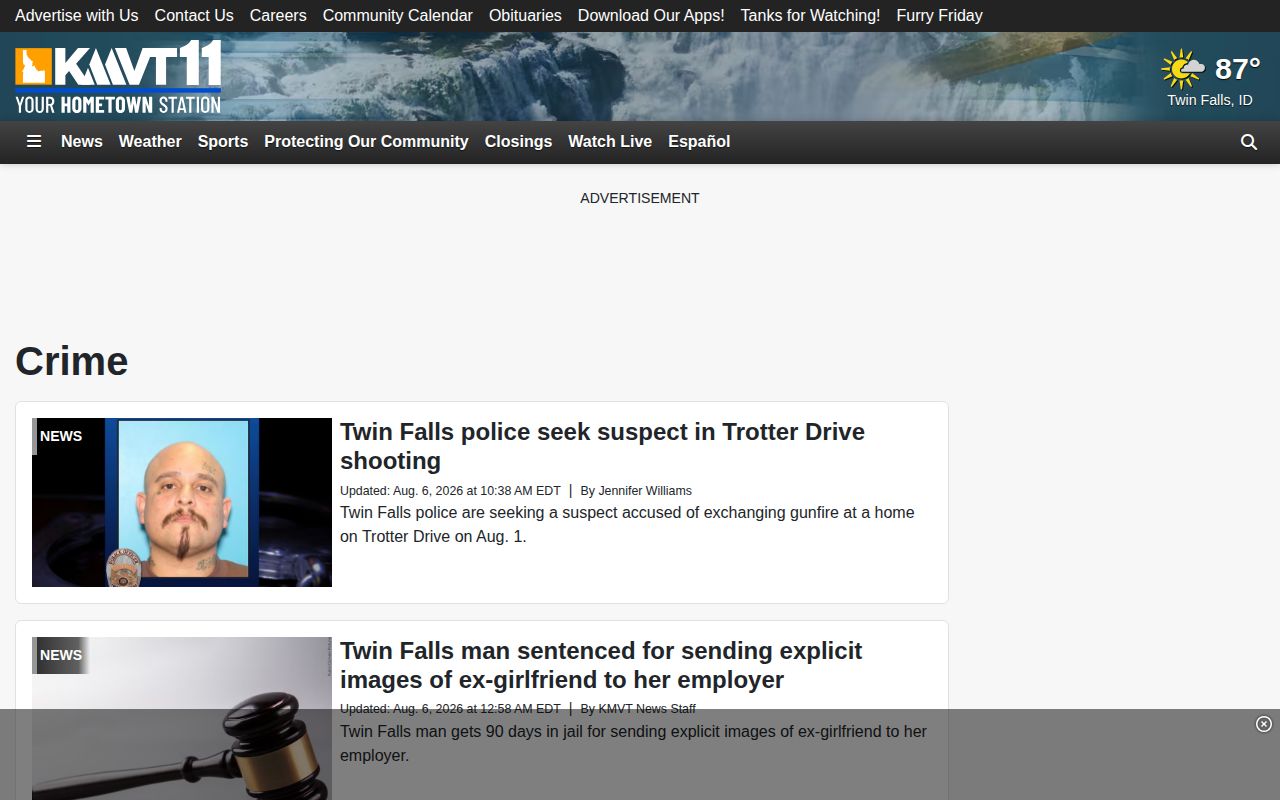Go to the Weather section
This screenshot has height=800, width=1280.
pyautogui.click(x=150, y=142)
